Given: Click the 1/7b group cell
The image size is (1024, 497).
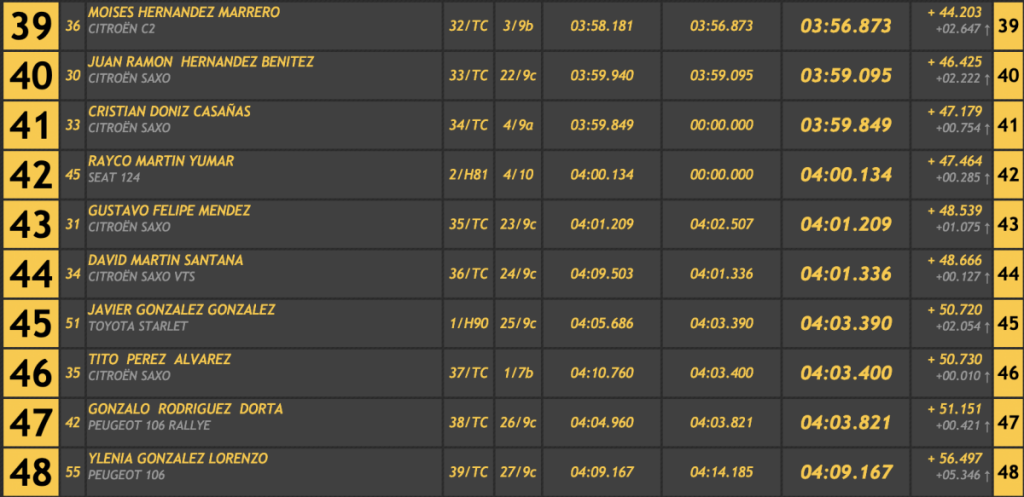Looking at the screenshot, I should [x=519, y=373].
